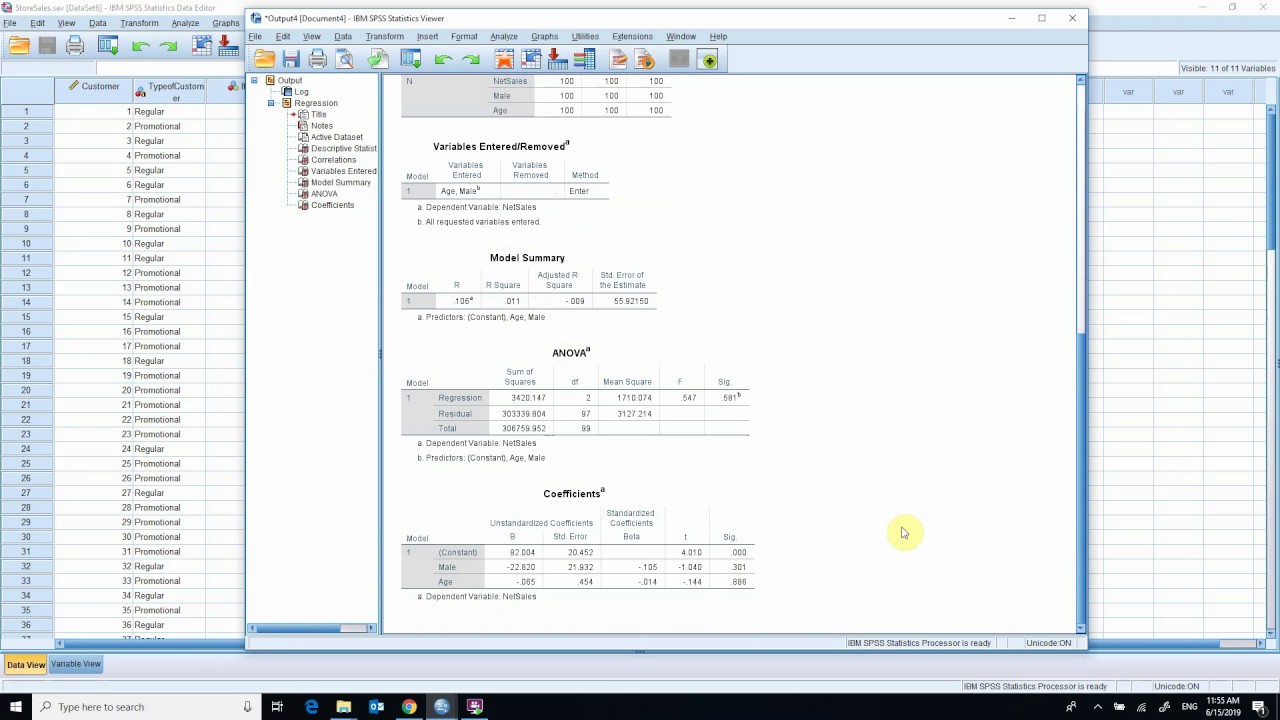Click the Coefficients table title
1280x720 pixels.
point(574,493)
